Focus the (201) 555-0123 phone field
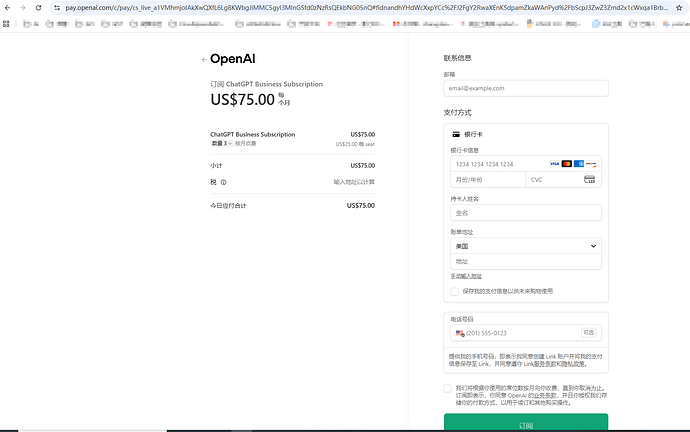This screenshot has width=690, height=432. (x=526, y=333)
